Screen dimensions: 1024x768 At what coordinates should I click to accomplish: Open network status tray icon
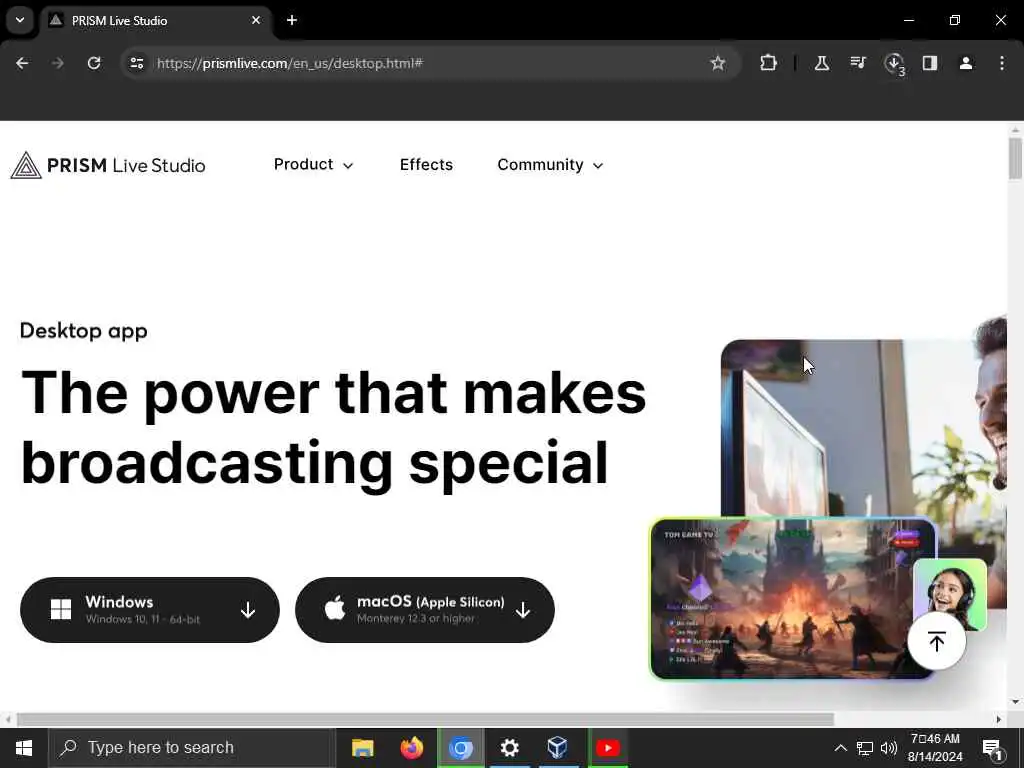[865, 748]
